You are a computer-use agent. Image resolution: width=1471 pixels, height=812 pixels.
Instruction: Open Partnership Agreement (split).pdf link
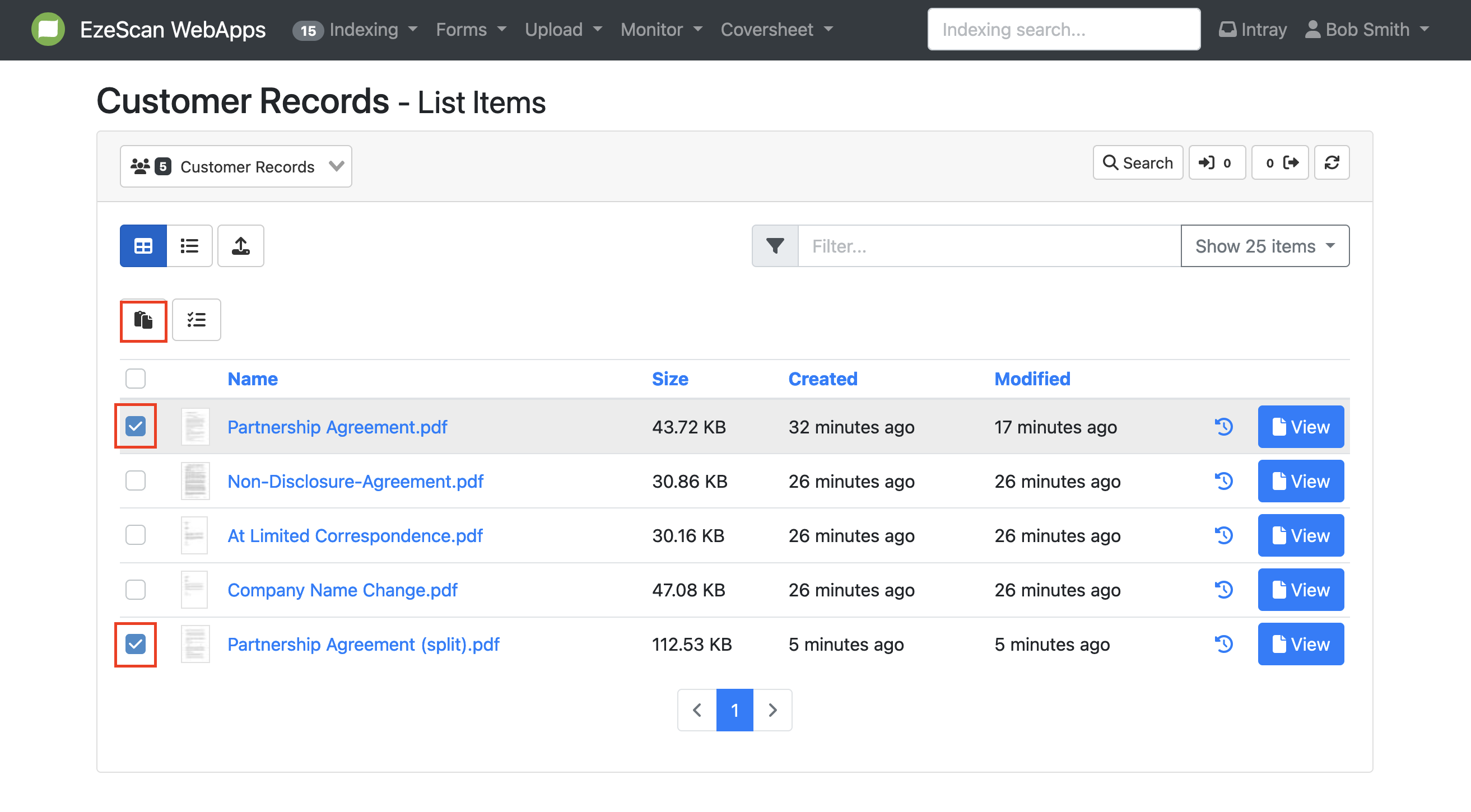(x=363, y=644)
